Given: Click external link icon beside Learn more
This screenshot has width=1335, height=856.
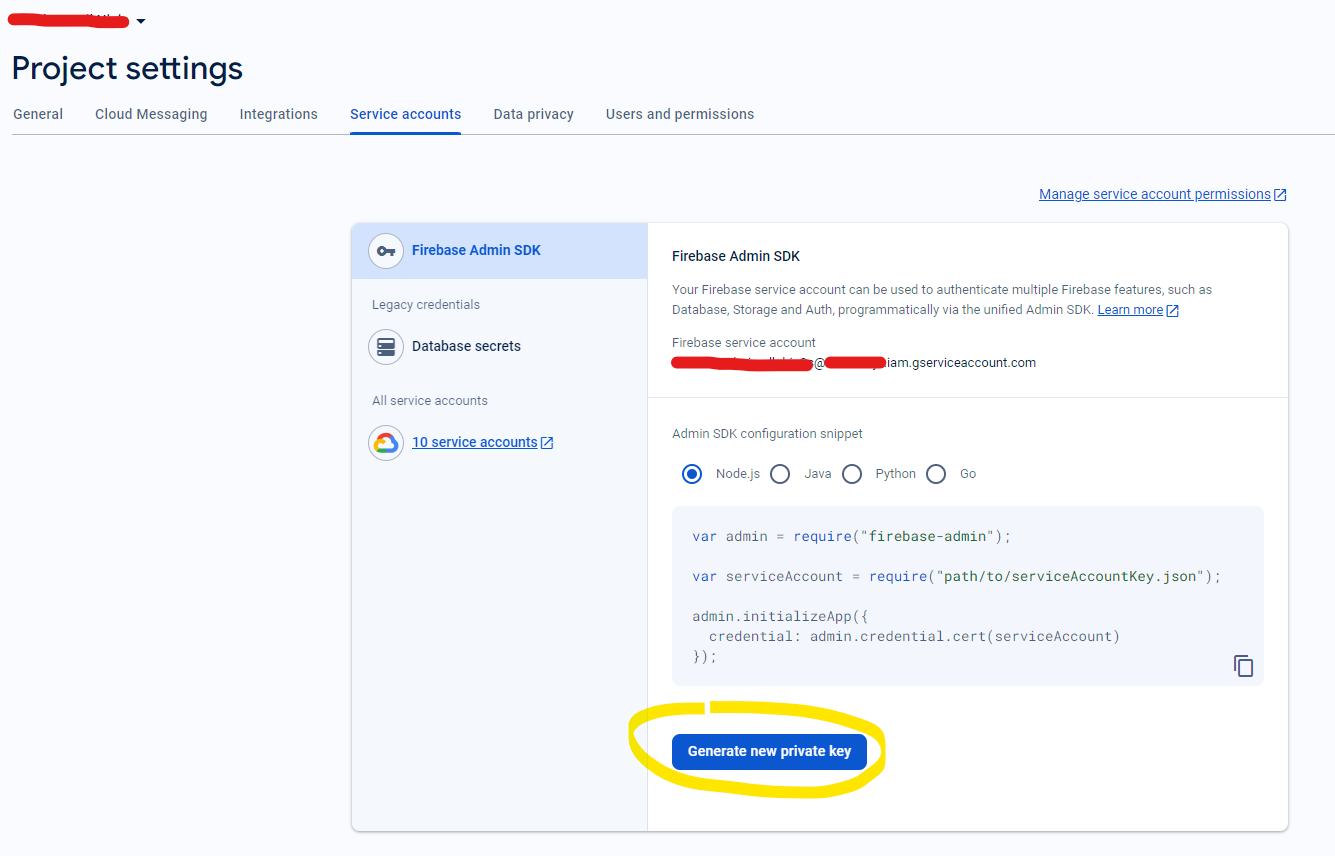Looking at the screenshot, I should [1173, 311].
